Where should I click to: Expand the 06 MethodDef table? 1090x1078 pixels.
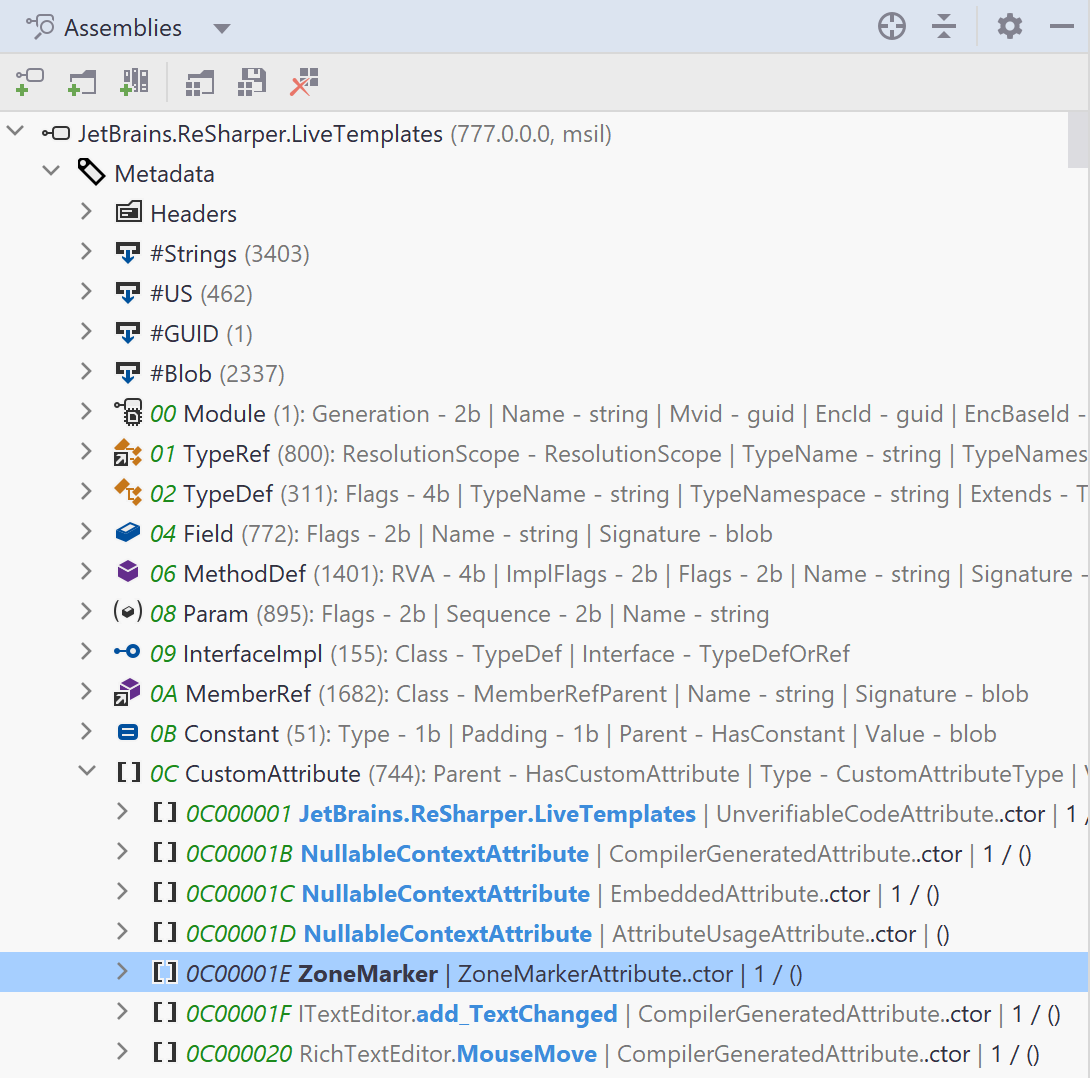click(x=87, y=572)
